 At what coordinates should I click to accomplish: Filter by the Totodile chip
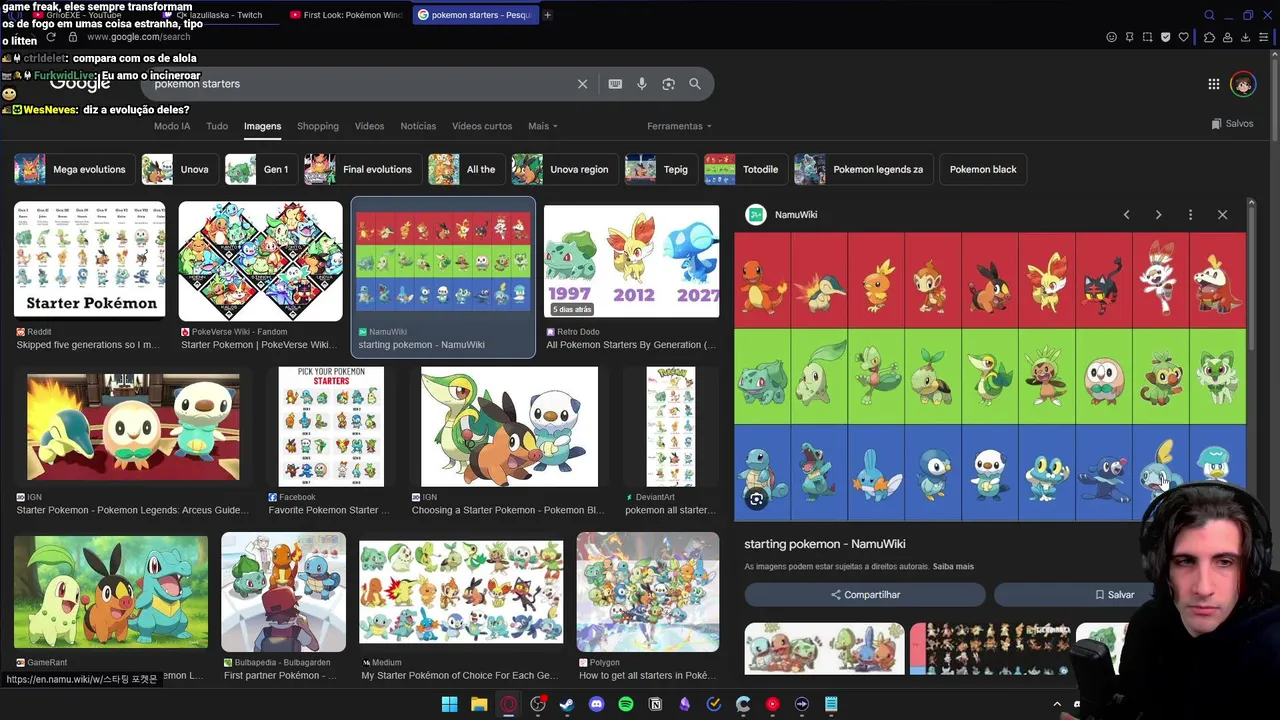tap(744, 169)
